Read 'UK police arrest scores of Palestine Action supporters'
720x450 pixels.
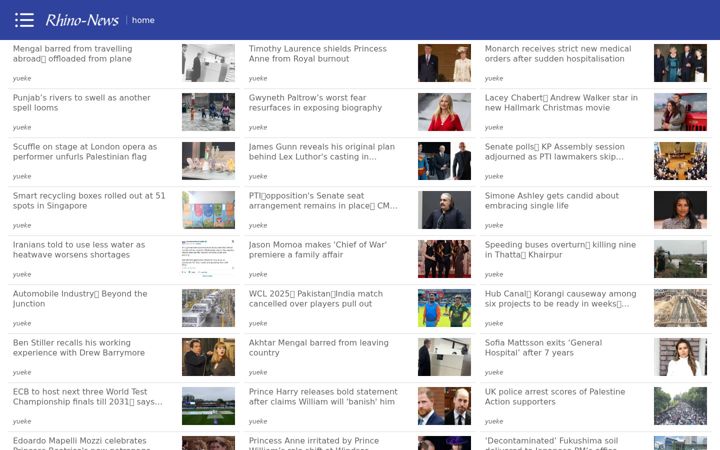coord(555,397)
